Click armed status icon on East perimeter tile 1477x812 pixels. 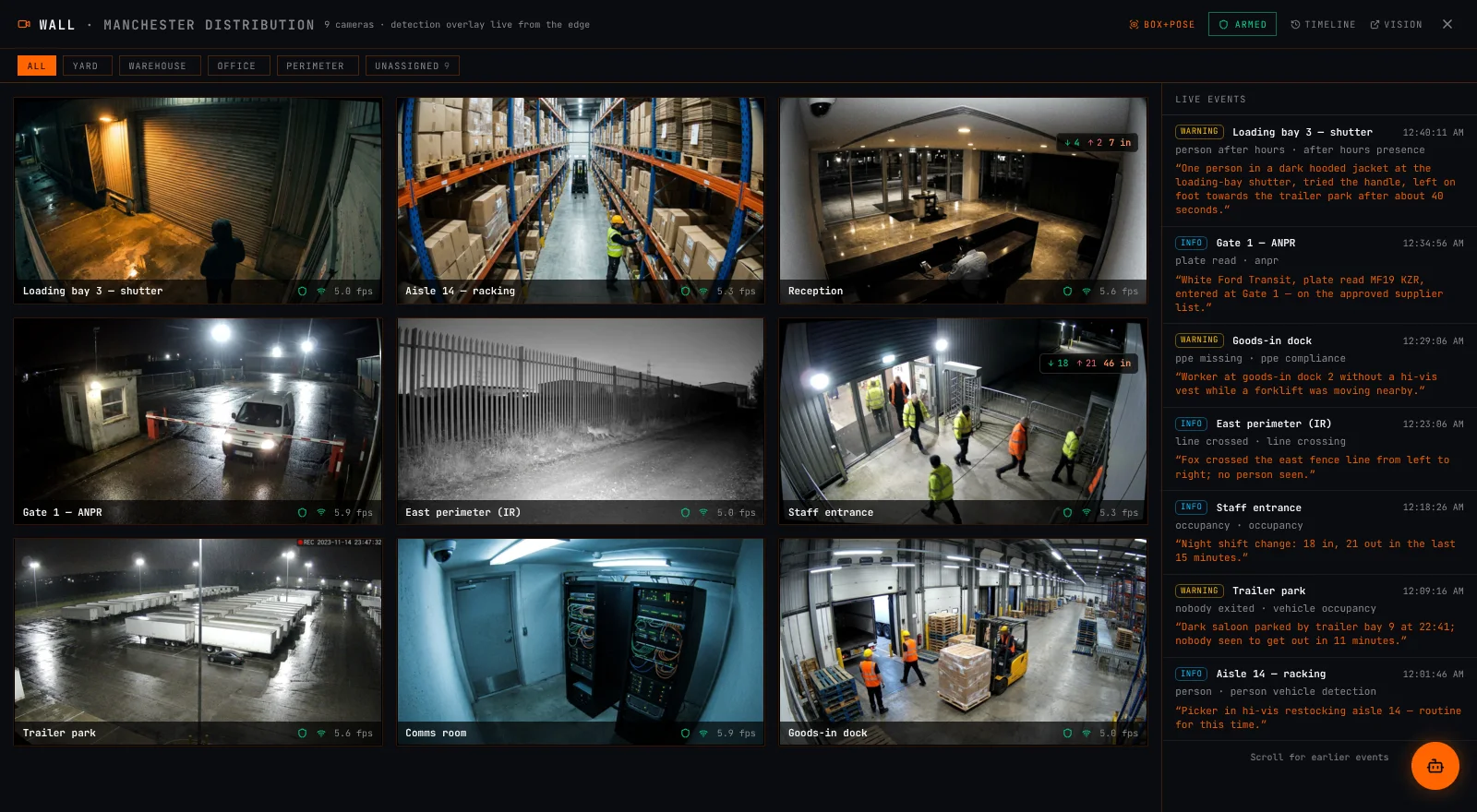pos(685,512)
